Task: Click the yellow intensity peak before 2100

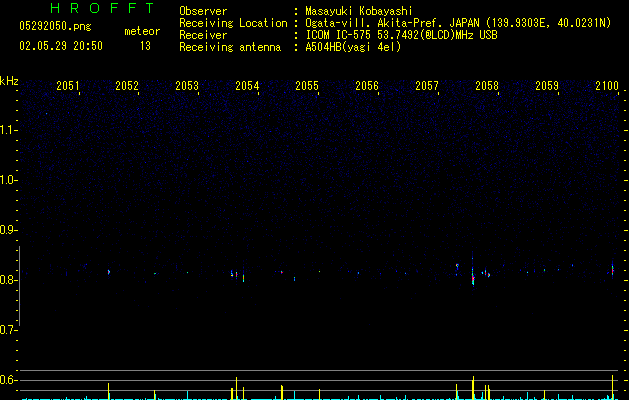Action: [613, 387]
